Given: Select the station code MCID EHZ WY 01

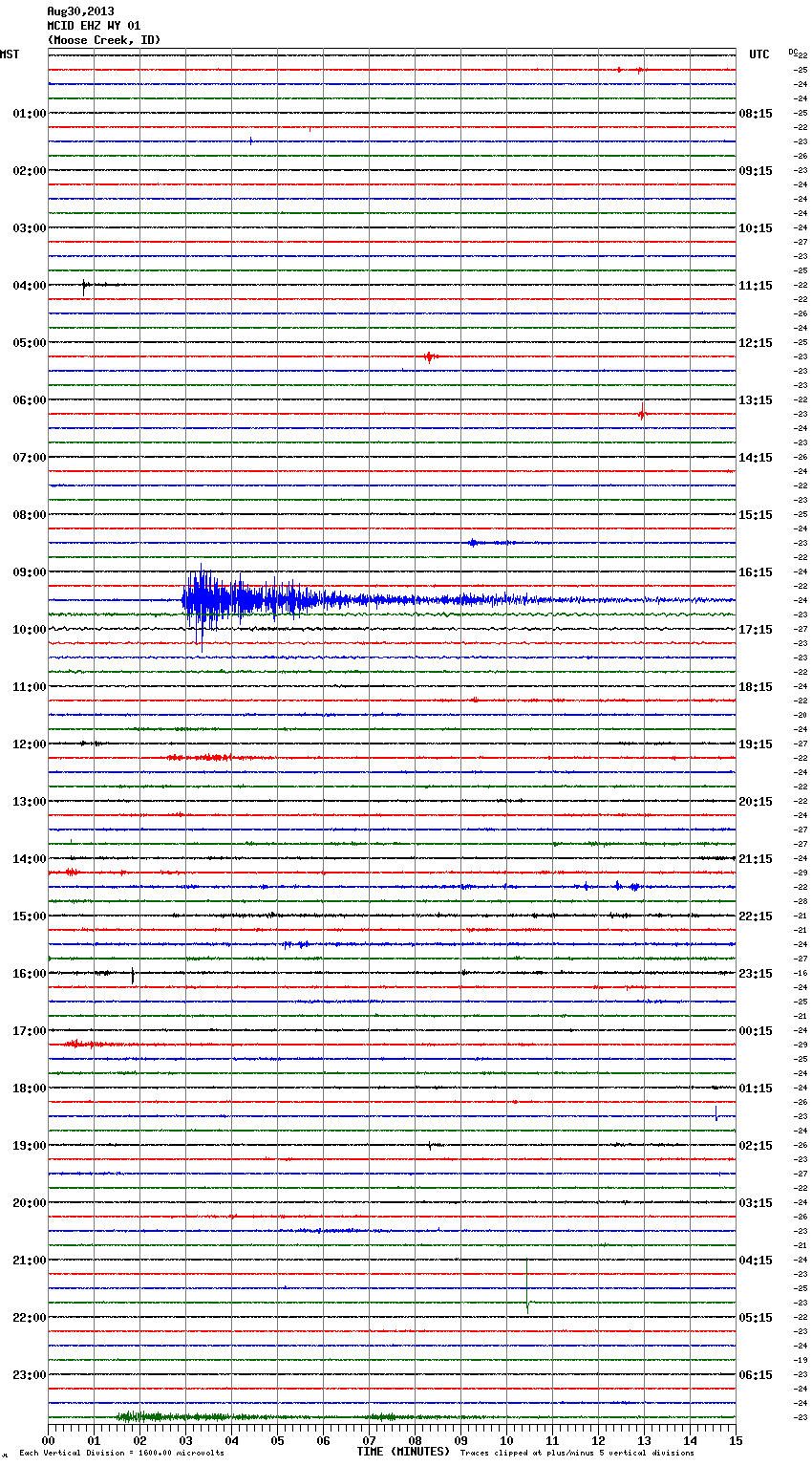Looking at the screenshot, I should click(94, 26).
